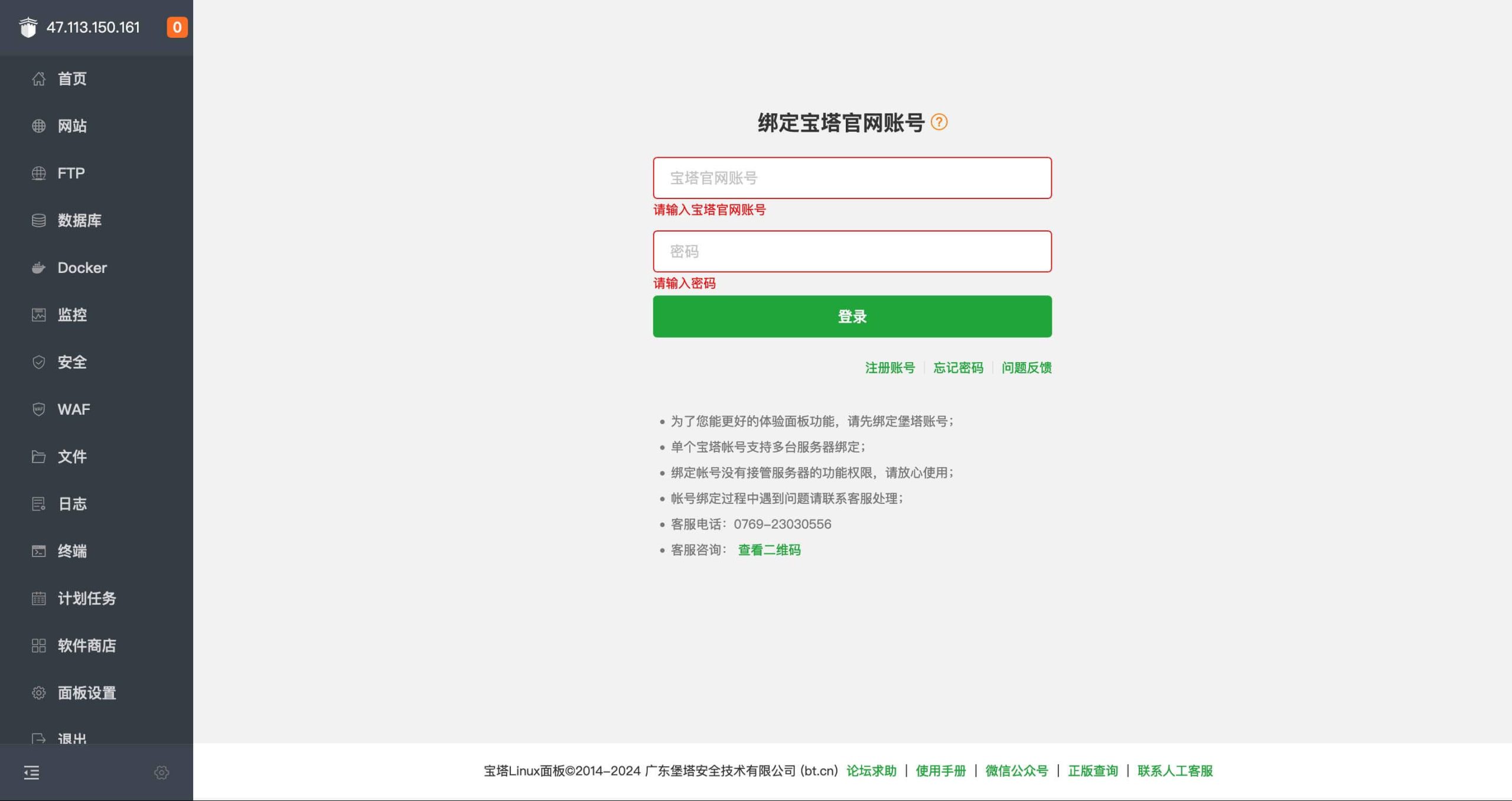Open the 问题反馈 link
The width and height of the screenshot is (1512, 801).
coord(1027,367)
